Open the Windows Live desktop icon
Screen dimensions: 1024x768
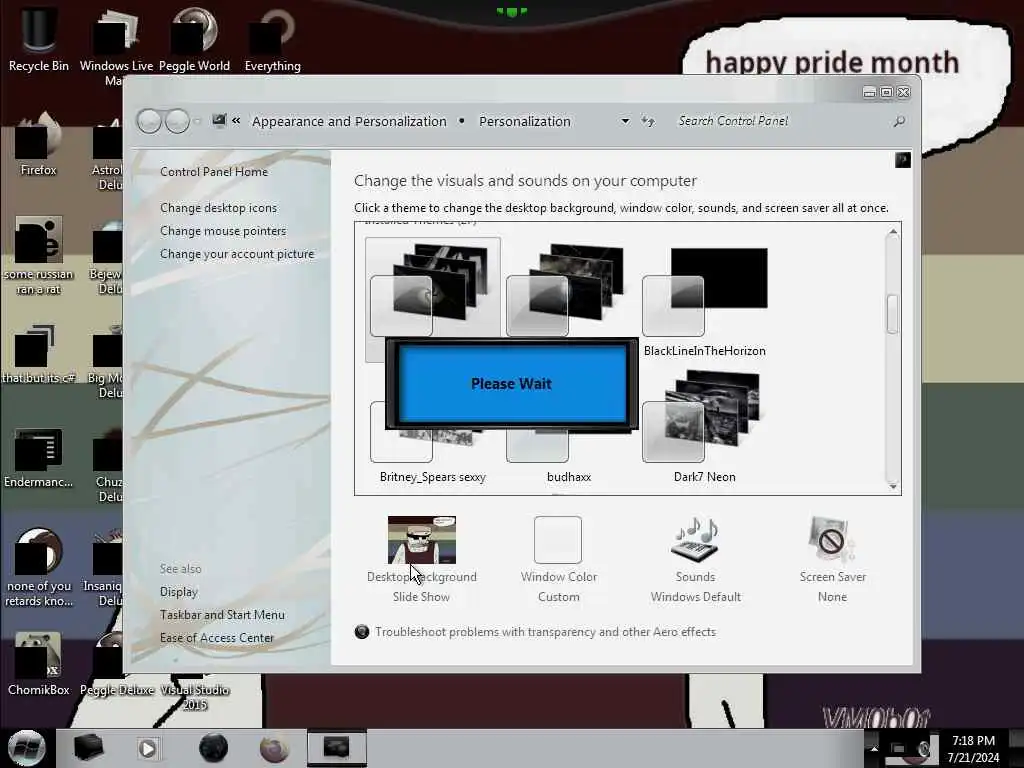116,39
